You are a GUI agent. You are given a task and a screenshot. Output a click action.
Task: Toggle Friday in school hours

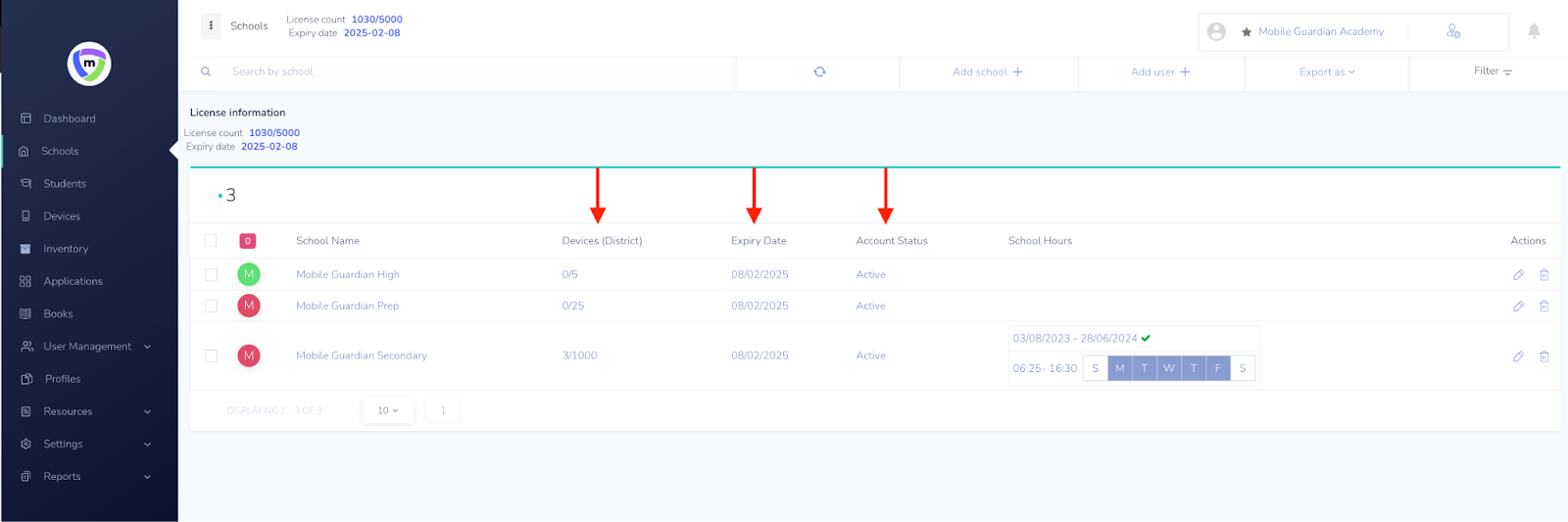(1218, 368)
